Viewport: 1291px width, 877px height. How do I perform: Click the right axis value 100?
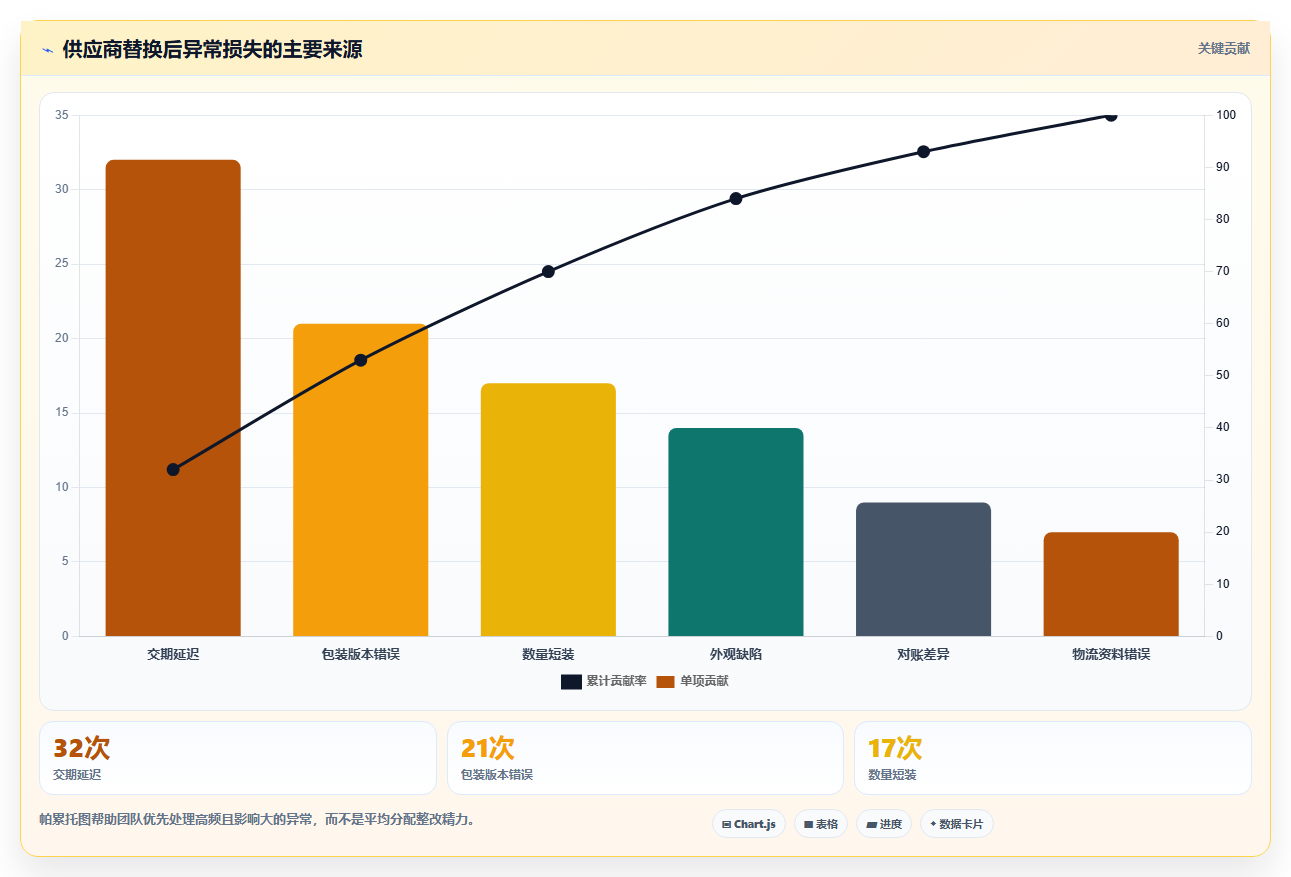[x=1226, y=115]
